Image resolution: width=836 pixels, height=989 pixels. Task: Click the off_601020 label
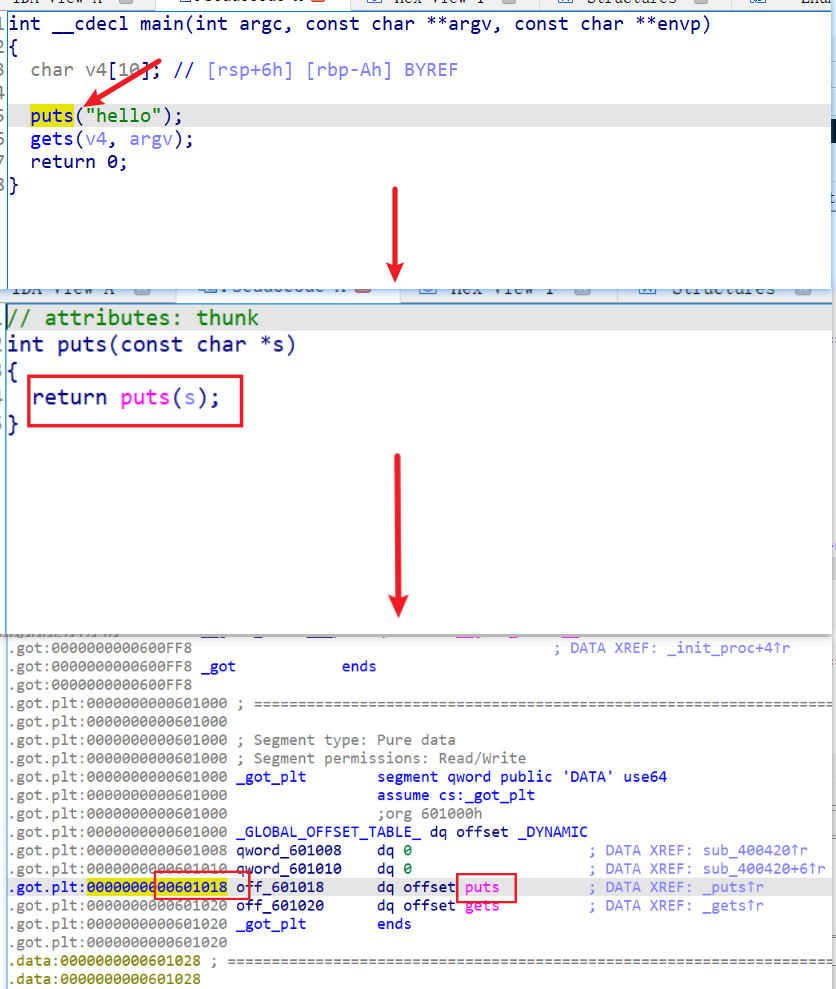tap(280, 905)
